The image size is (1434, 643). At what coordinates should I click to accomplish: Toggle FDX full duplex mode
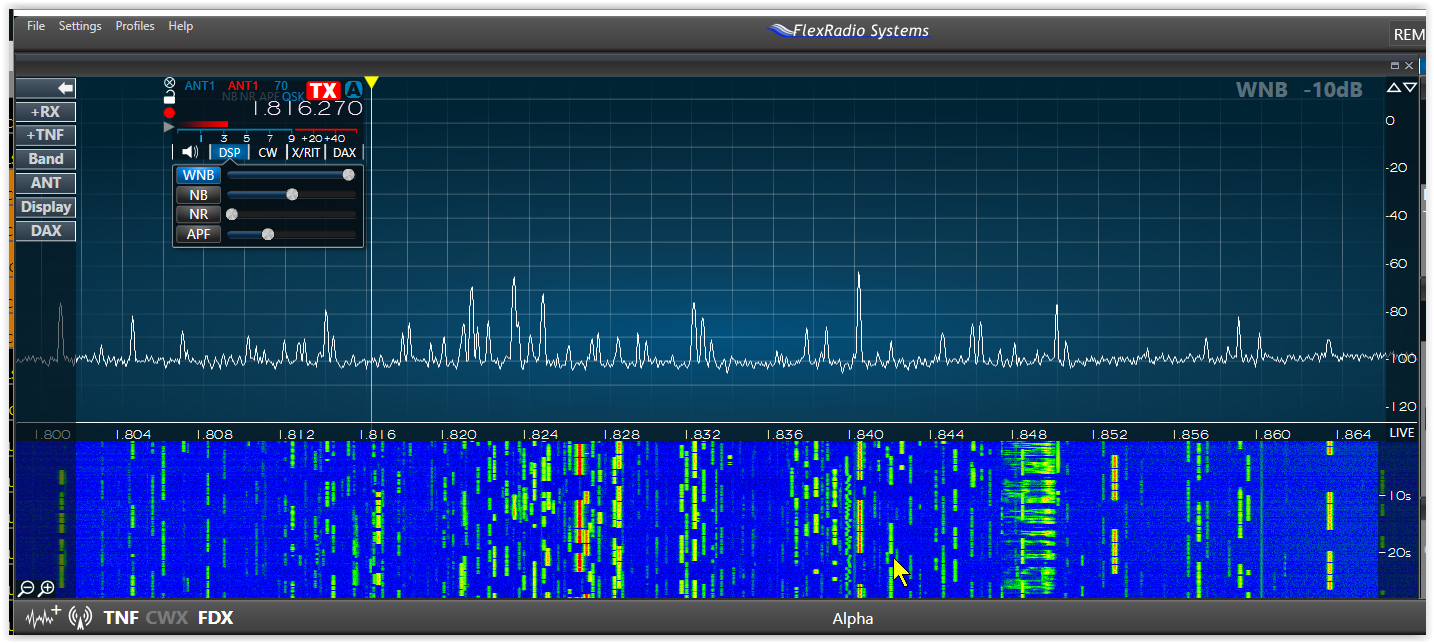coord(215,618)
